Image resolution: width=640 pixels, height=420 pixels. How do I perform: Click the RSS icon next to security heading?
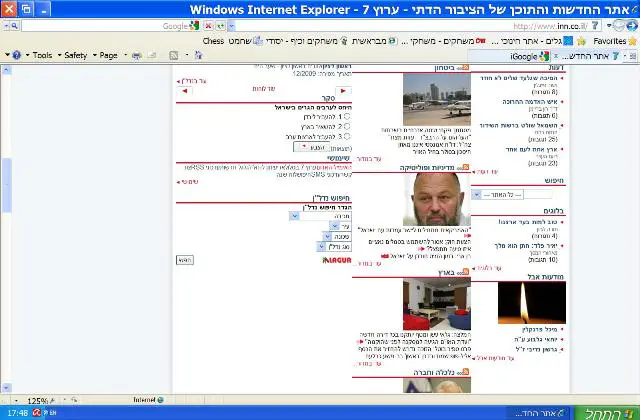(465, 69)
